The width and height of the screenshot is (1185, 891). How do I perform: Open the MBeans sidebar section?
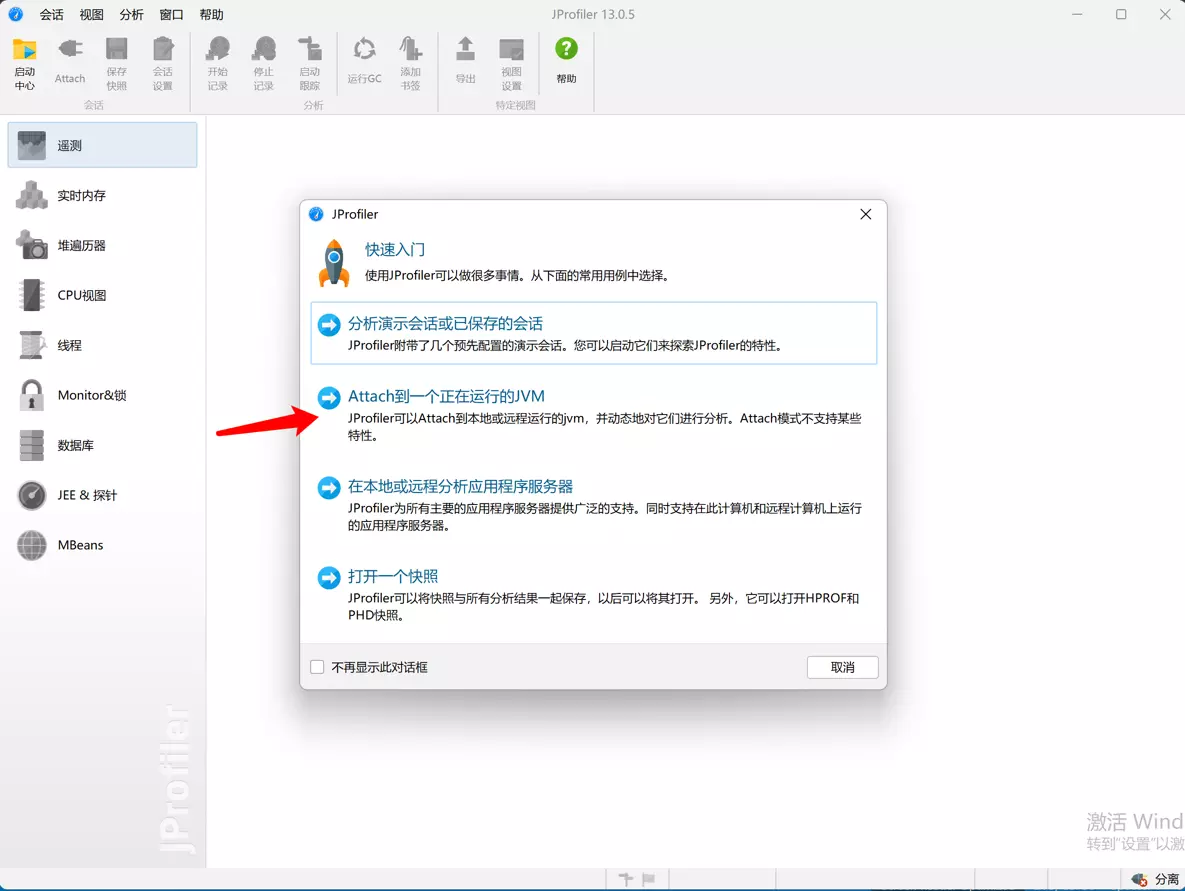click(32, 545)
